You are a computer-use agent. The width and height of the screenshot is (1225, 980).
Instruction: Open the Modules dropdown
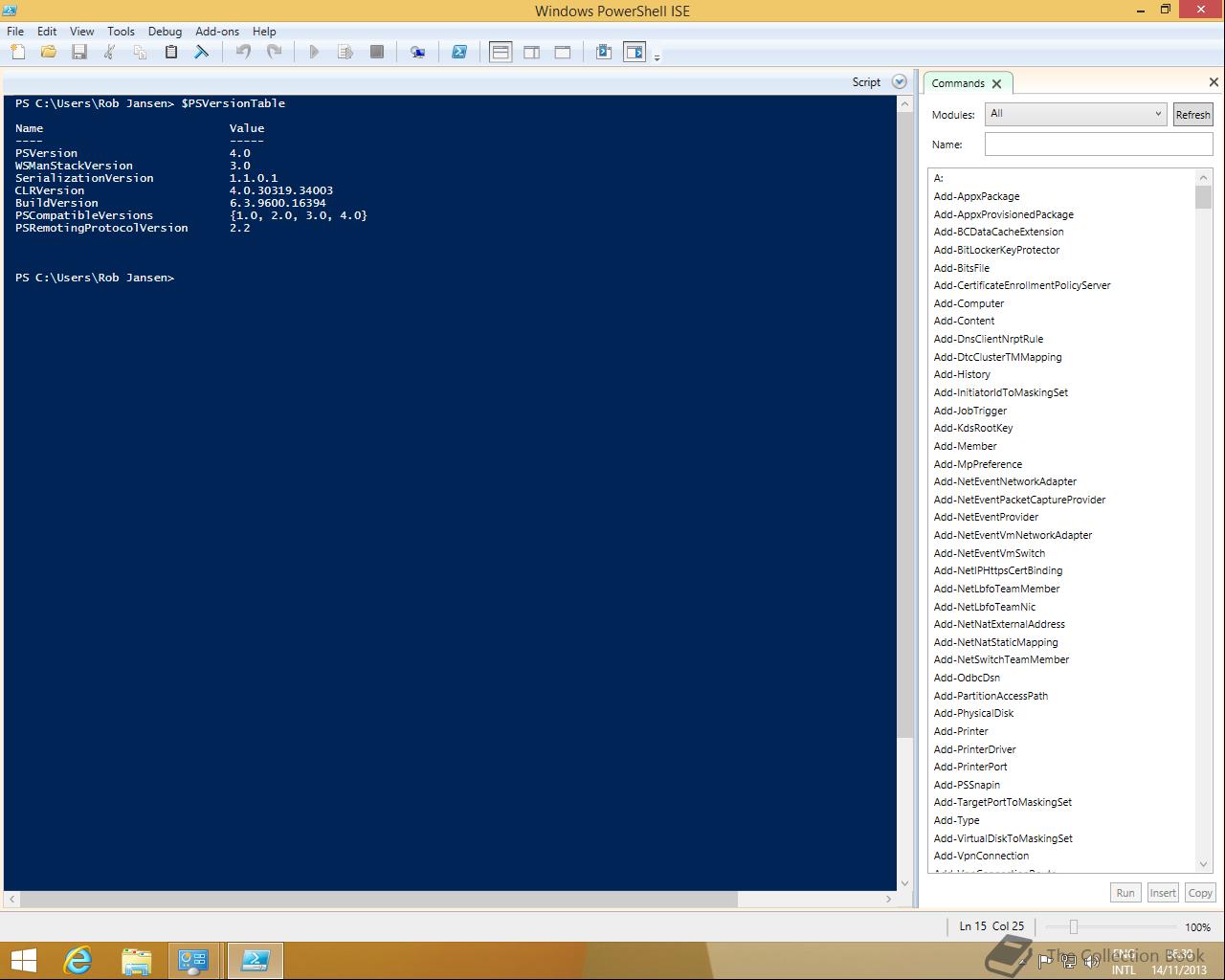(x=1076, y=114)
